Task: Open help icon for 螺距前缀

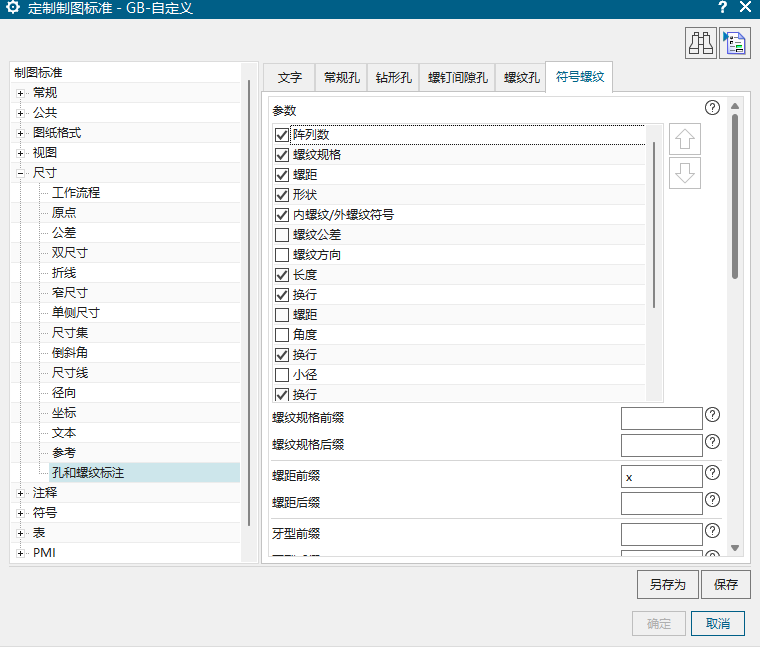Action: coord(712,473)
